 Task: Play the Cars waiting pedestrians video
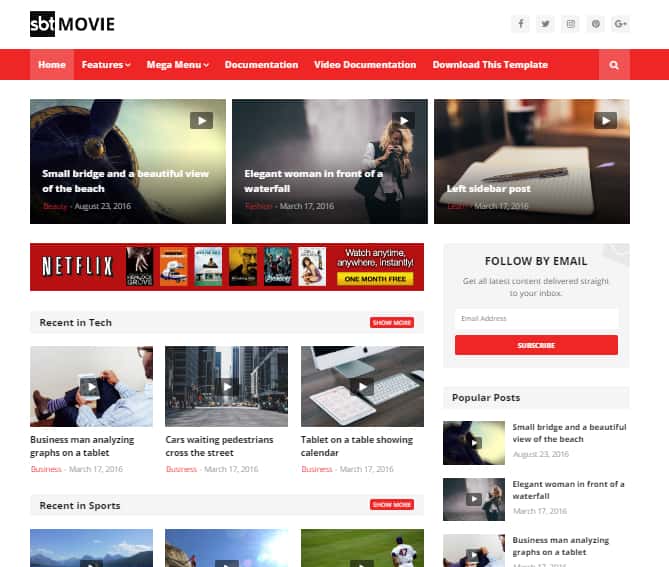click(x=227, y=387)
